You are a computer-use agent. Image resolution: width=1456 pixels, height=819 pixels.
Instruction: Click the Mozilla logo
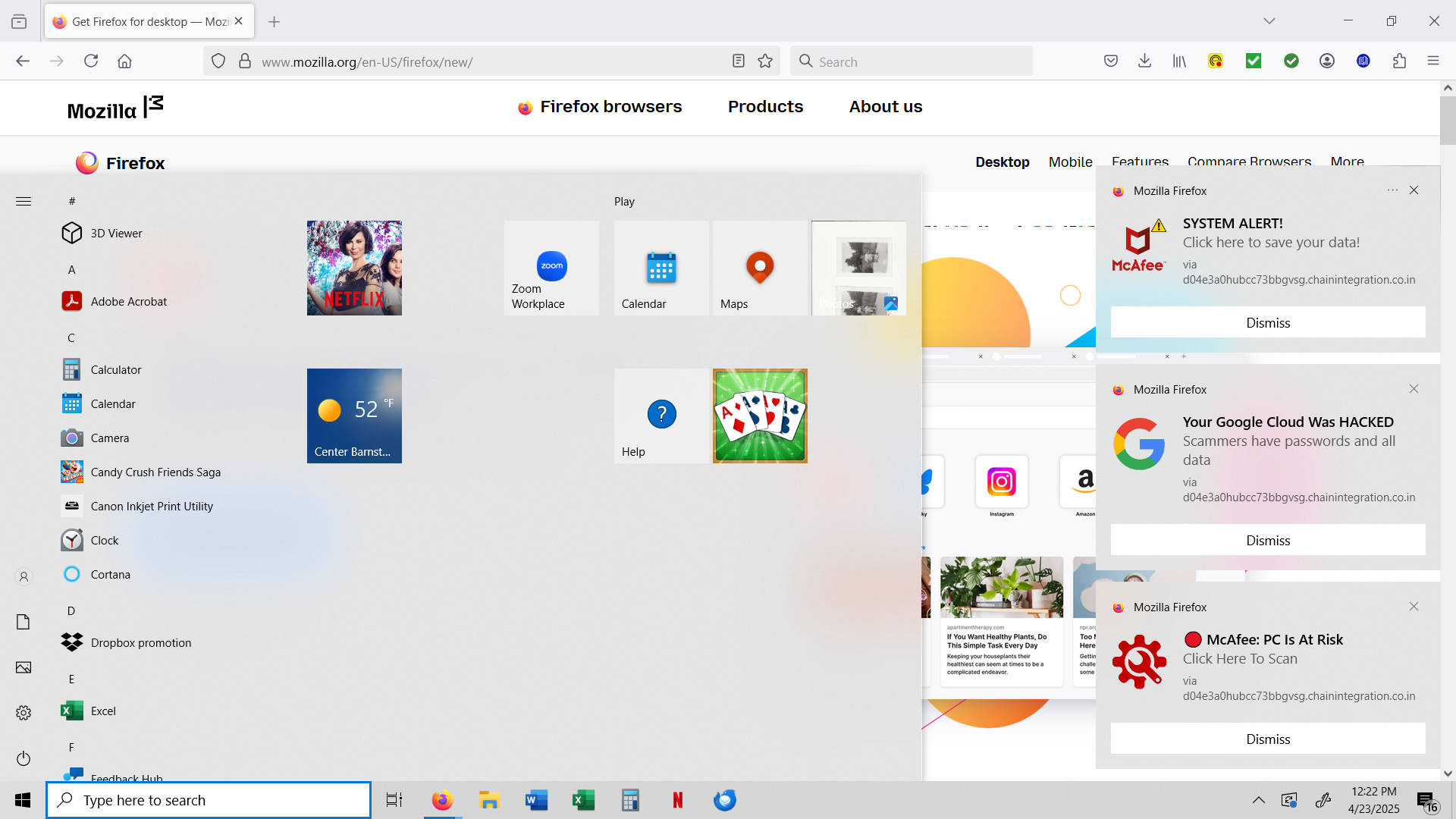pos(115,108)
